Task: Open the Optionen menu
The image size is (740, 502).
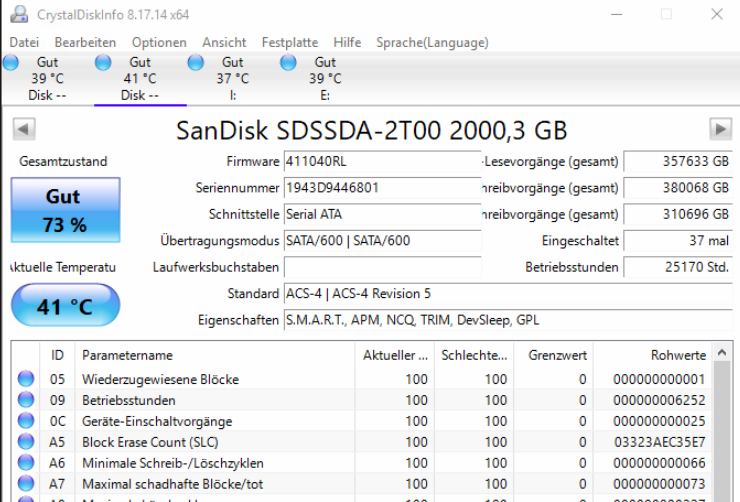Action: 159,42
